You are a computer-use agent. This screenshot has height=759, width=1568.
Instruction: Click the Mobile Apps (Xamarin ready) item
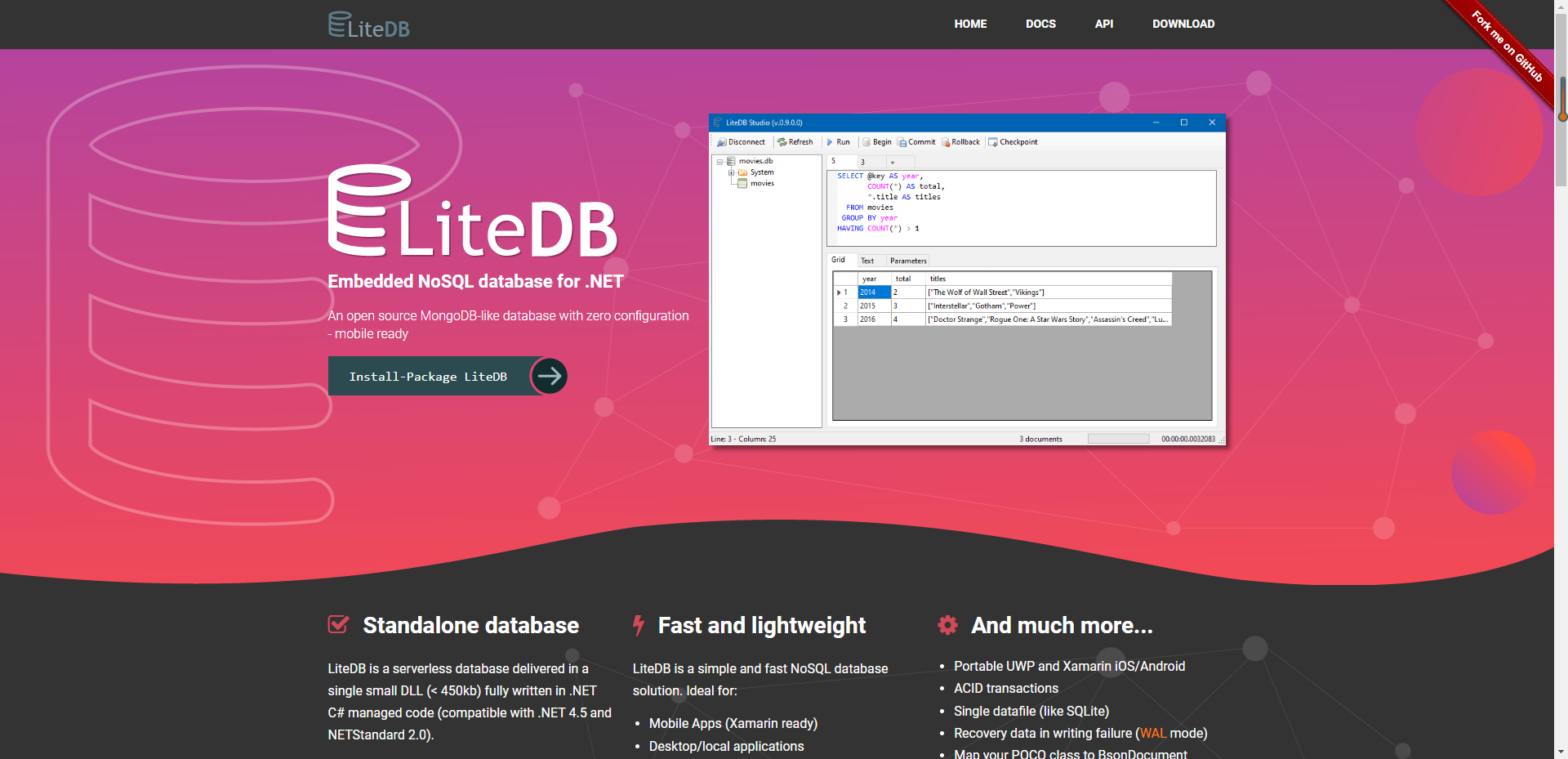point(733,723)
